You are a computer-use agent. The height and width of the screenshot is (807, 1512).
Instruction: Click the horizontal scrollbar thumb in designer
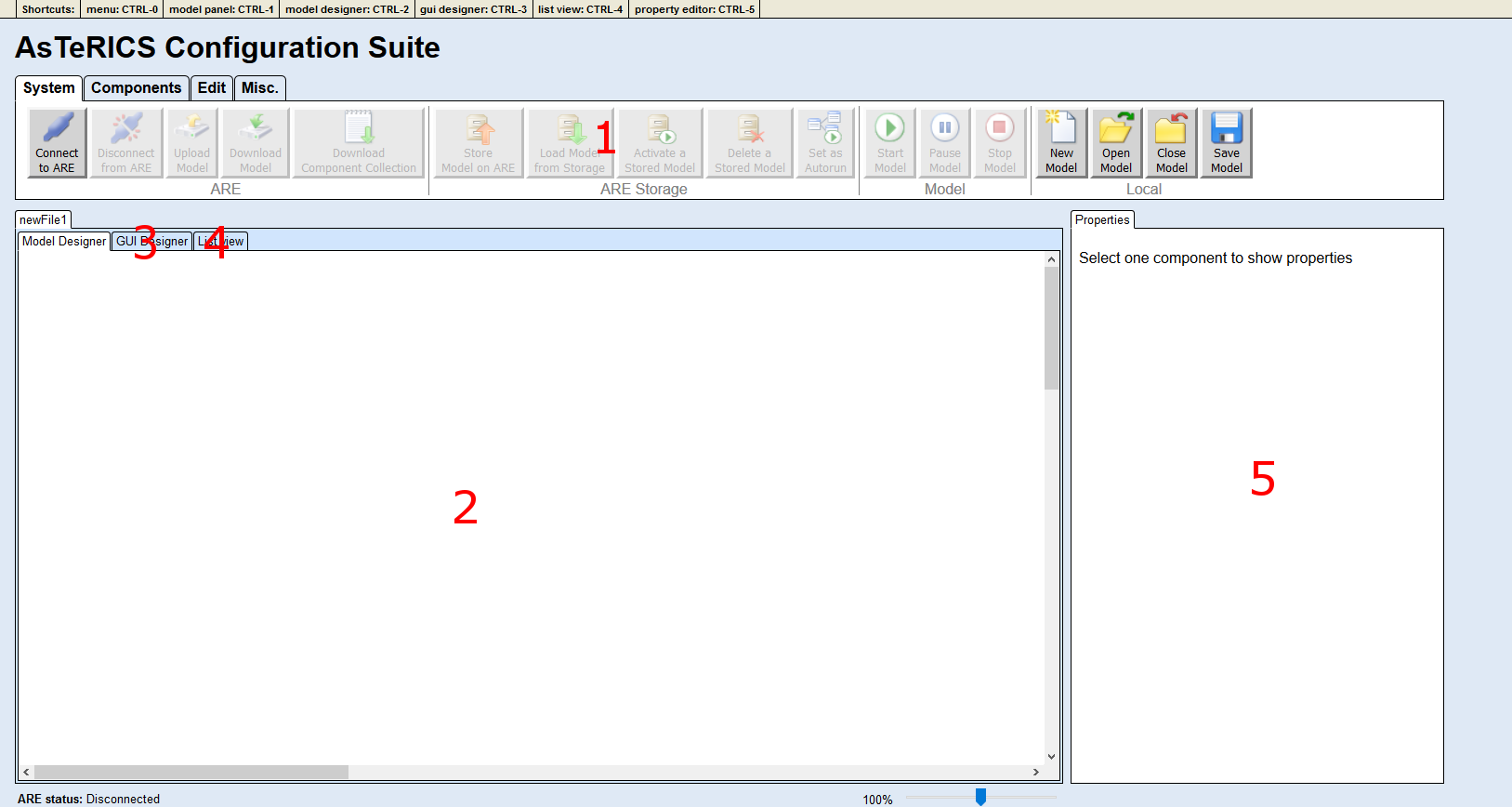[x=191, y=772]
